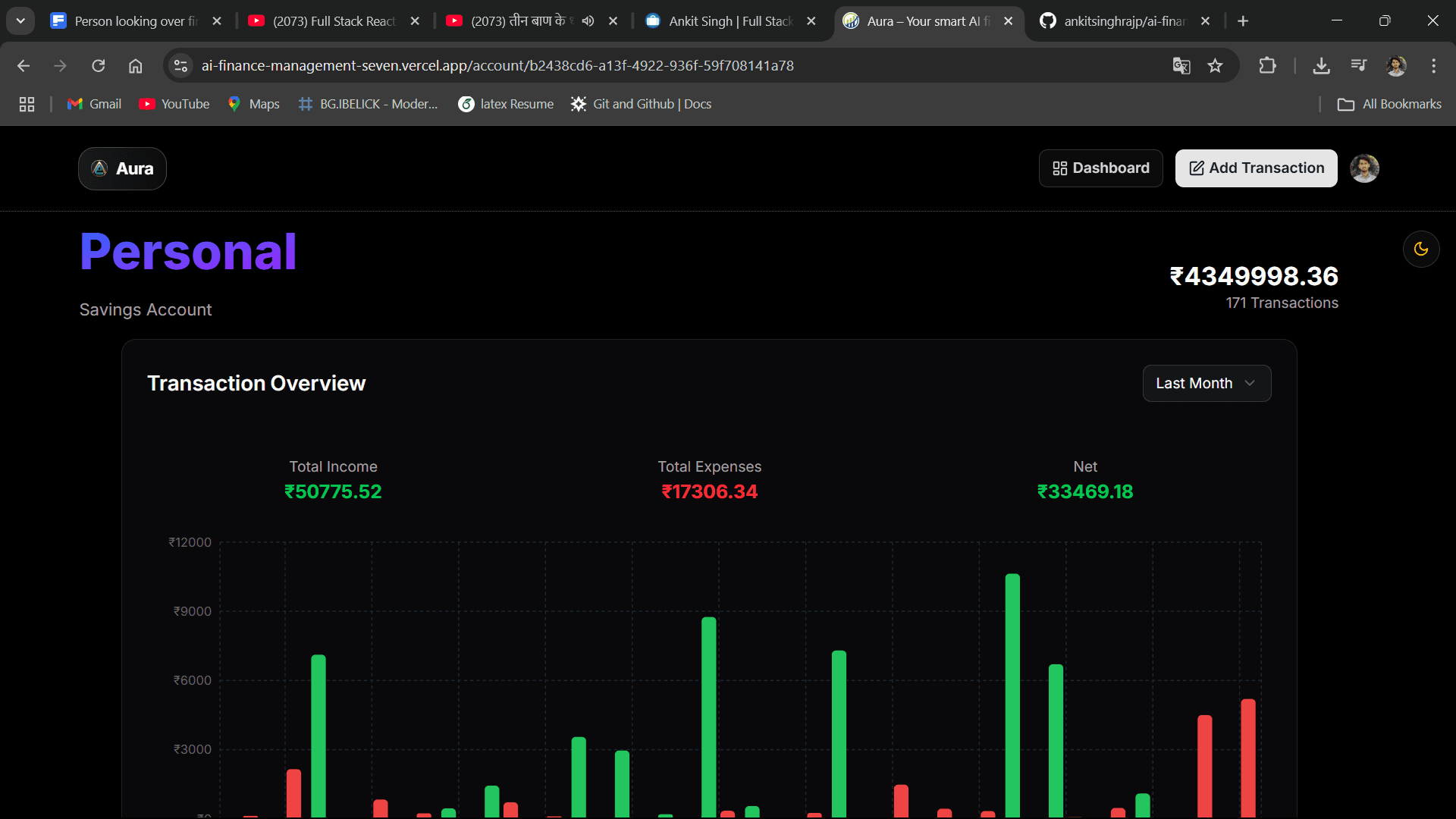Open Git and Github Docs bookmark
The width and height of the screenshot is (1456, 819).
click(642, 104)
